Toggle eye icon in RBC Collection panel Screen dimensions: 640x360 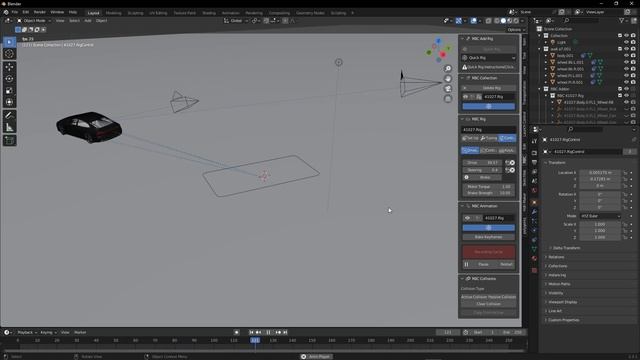[x=466, y=97]
